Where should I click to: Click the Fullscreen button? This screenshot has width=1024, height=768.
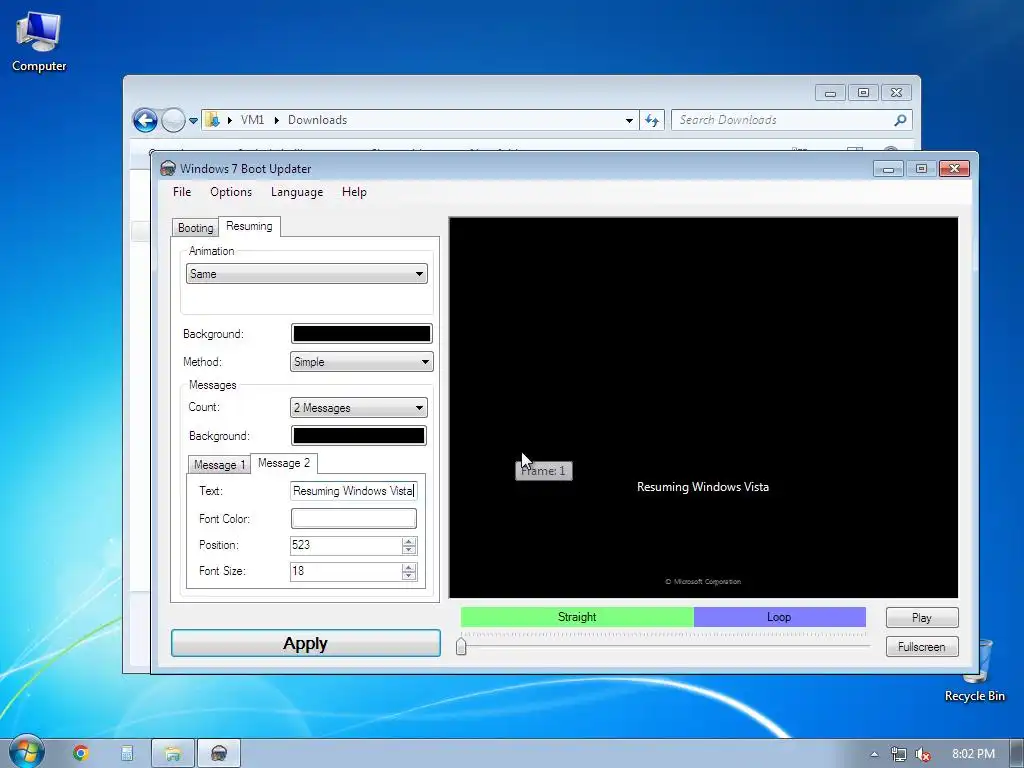tap(921, 647)
